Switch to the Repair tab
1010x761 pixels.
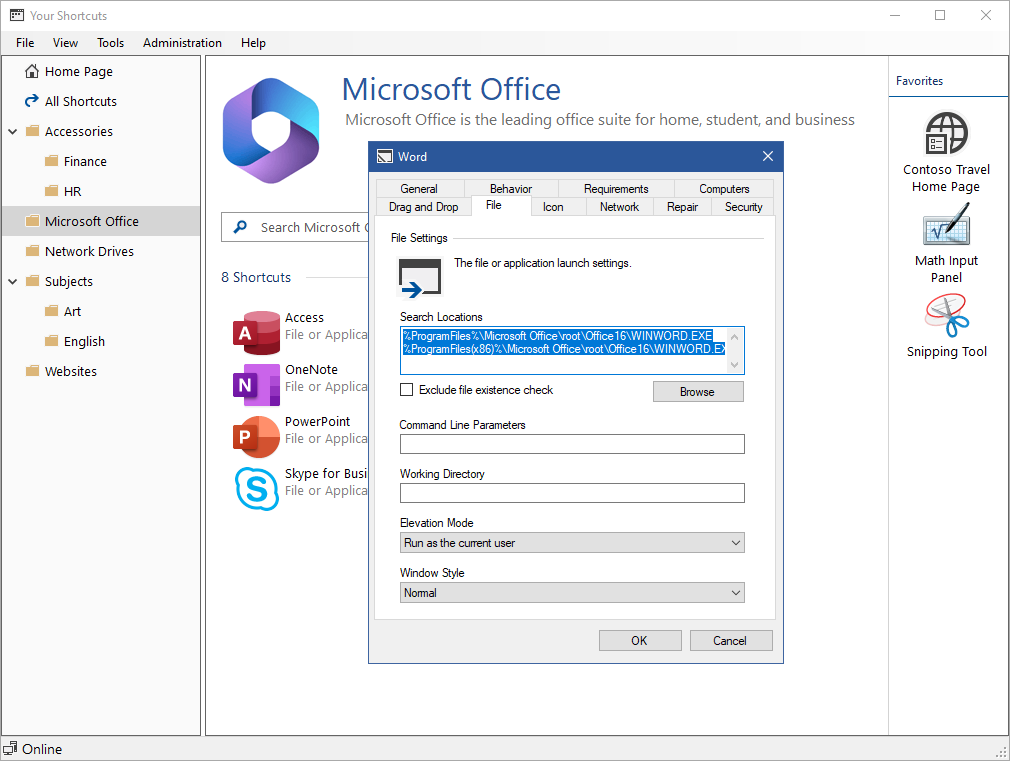(x=682, y=207)
